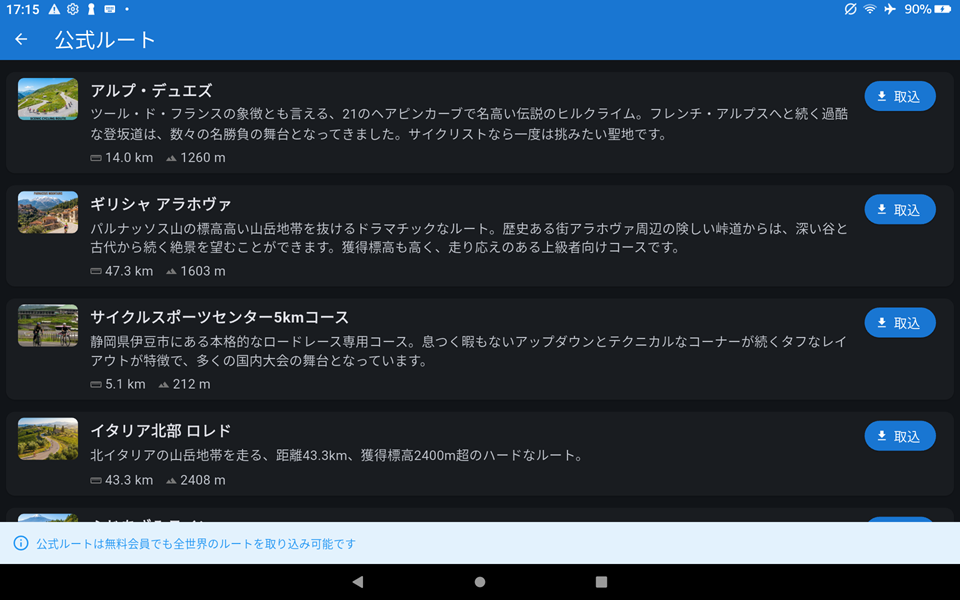Import the サイクルスポーツセンター5kmコース route
The height and width of the screenshot is (600, 960).
point(899,322)
